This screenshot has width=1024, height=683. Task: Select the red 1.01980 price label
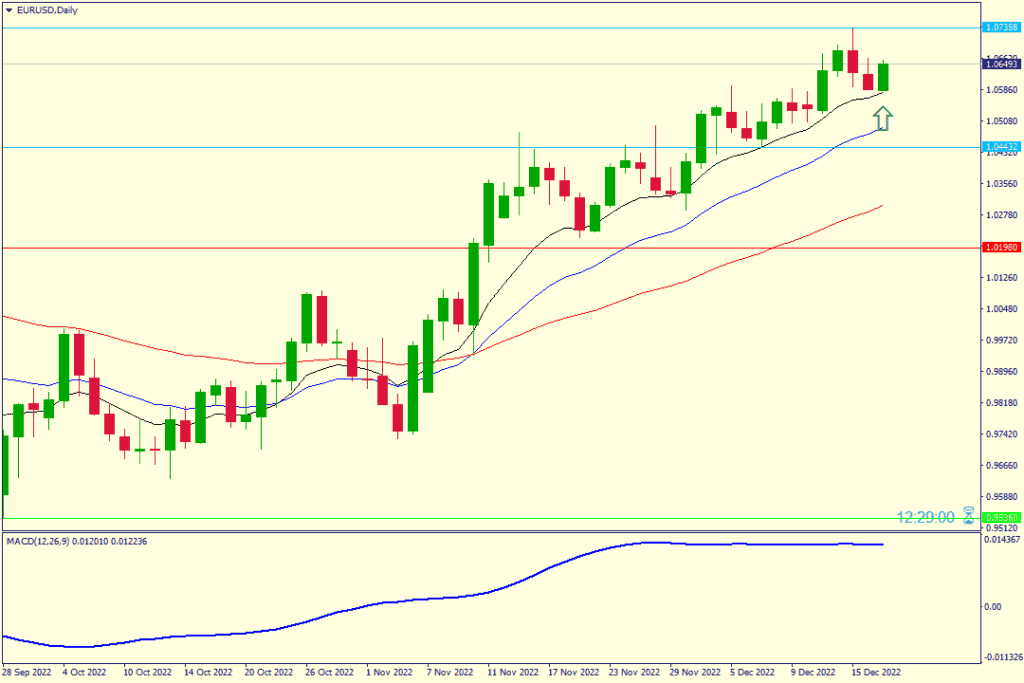pos(1001,247)
